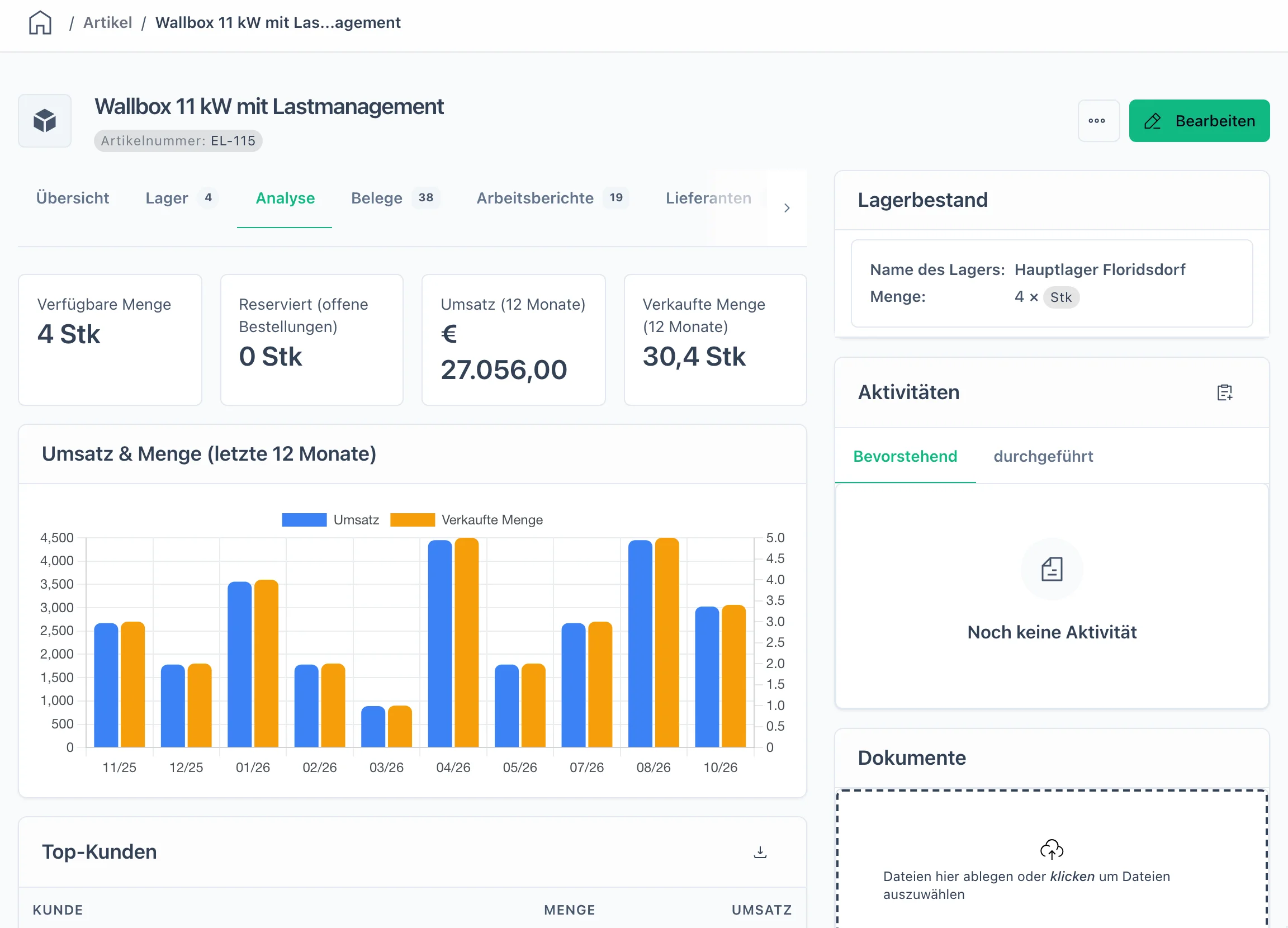The image size is (1288, 928).
Task: Click the KUNDE column header
Action: [x=58, y=910]
